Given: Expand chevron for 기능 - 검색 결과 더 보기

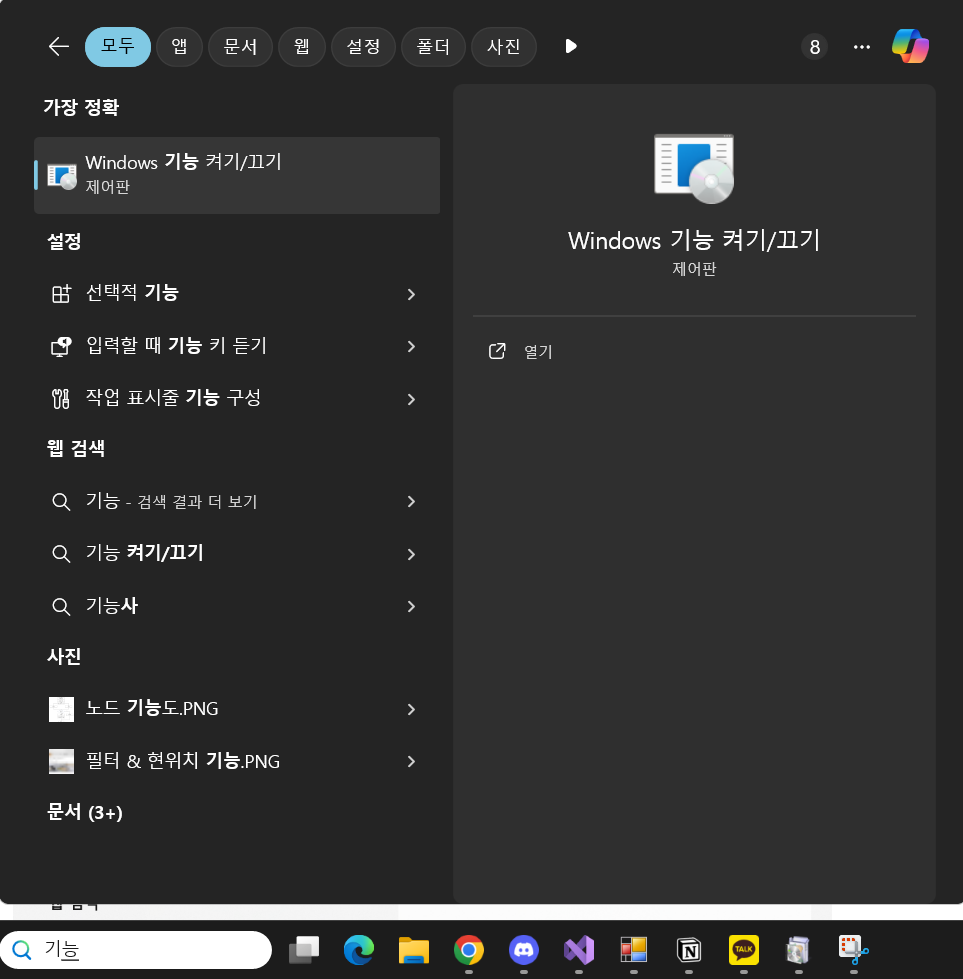Looking at the screenshot, I should (411, 501).
